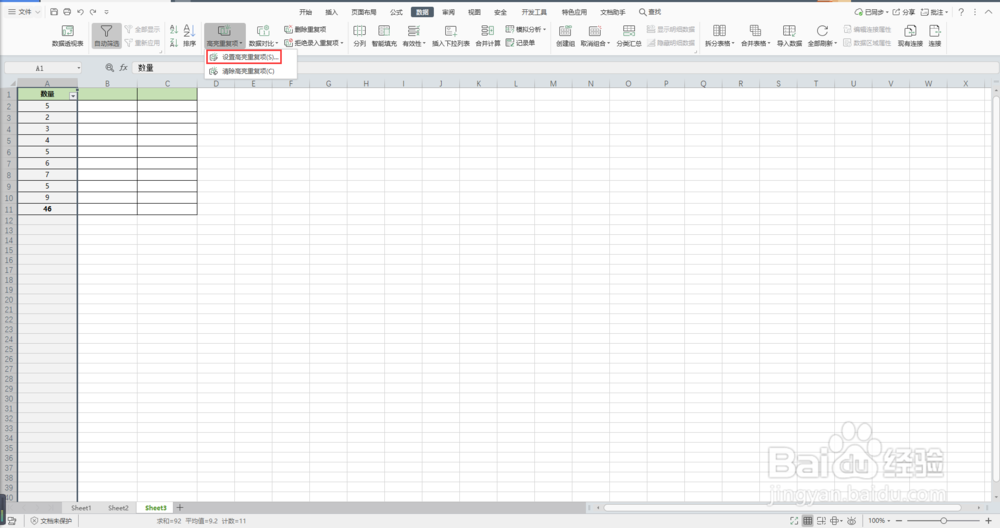Click the Save icon in quick access toolbar
1000x528 pixels.
(54, 11)
